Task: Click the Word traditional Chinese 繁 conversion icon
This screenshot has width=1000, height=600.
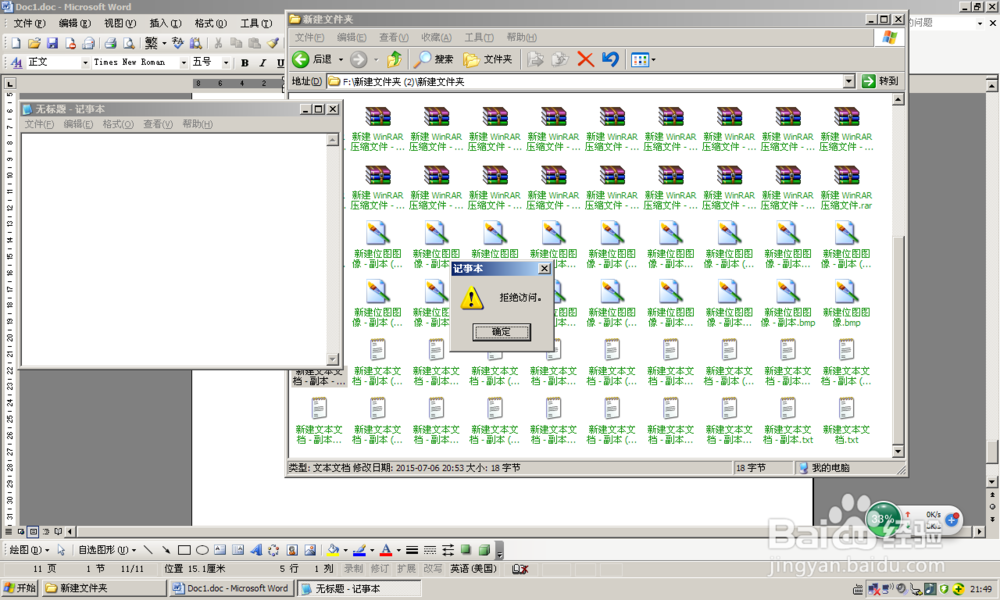Action: click(151, 43)
